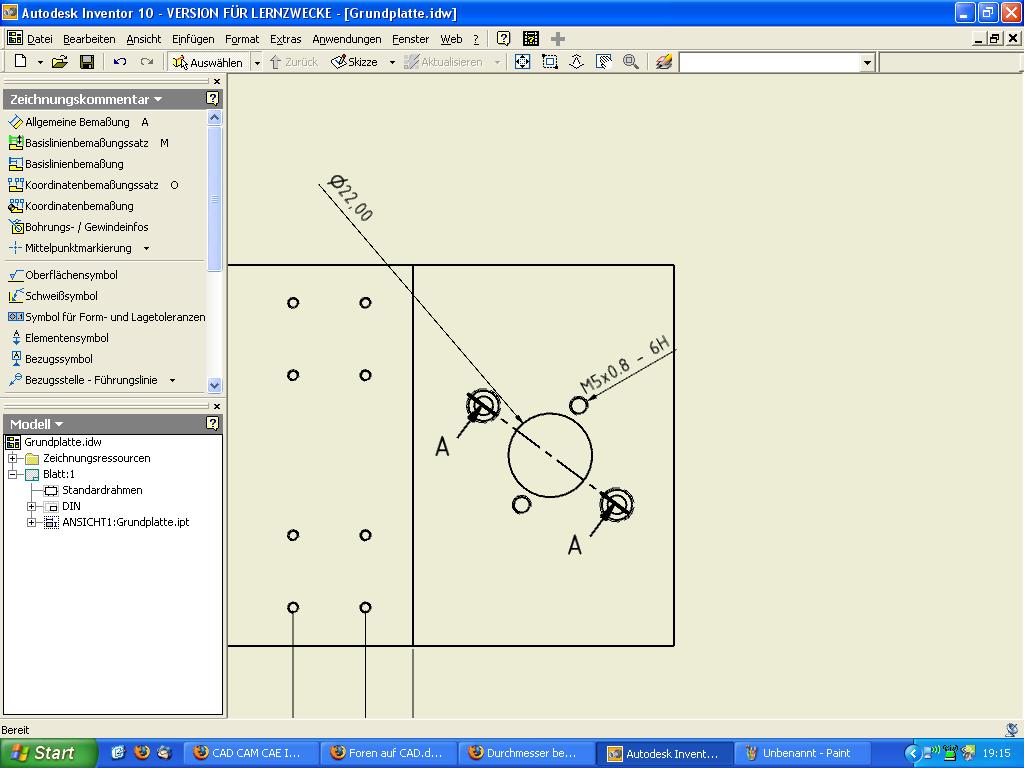Image resolution: width=1024 pixels, height=768 pixels.
Task: Expand ANSICHT1:Grundplatte.ipt node
Action: pyautogui.click(x=31, y=522)
